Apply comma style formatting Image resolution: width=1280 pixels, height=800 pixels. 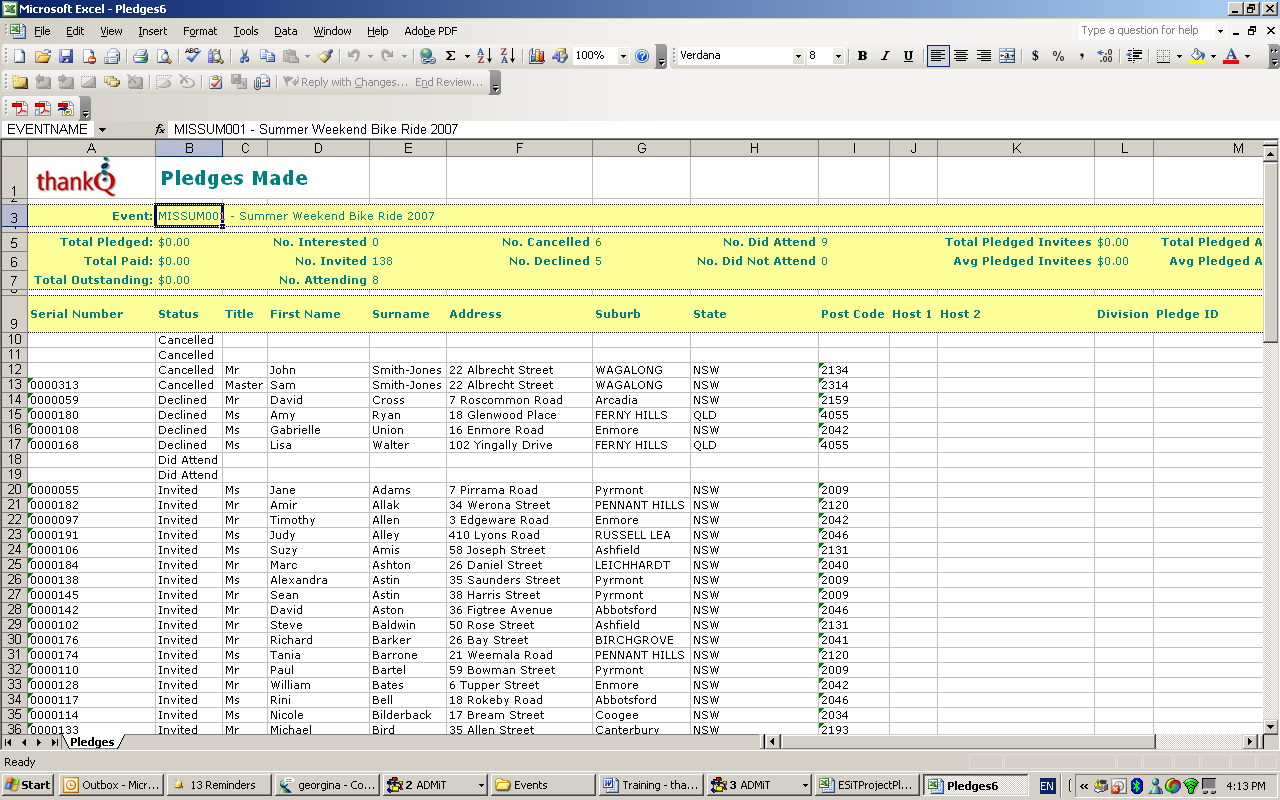pyautogui.click(x=1081, y=56)
